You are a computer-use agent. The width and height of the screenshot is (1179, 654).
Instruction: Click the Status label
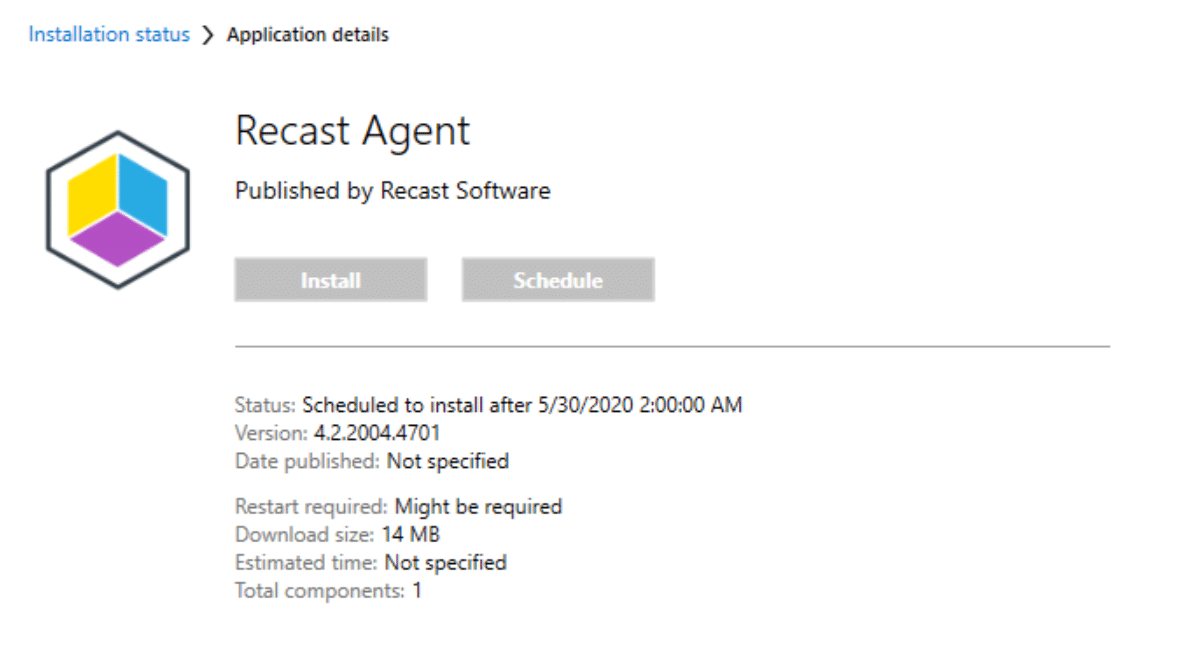click(265, 405)
